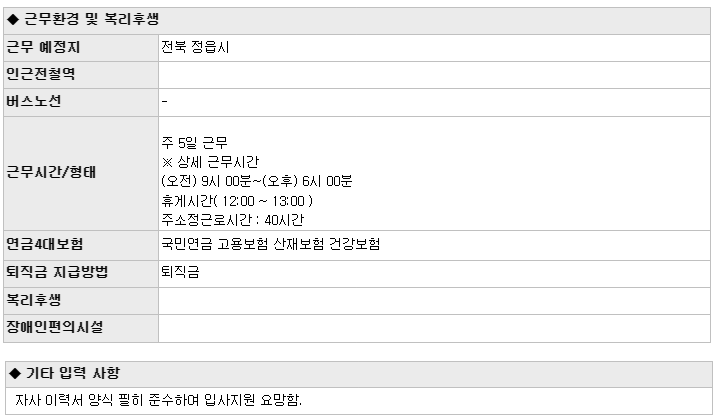Select the 장애인편의시설 row label
Viewport: 720px width, 420px height.
tap(81, 328)
